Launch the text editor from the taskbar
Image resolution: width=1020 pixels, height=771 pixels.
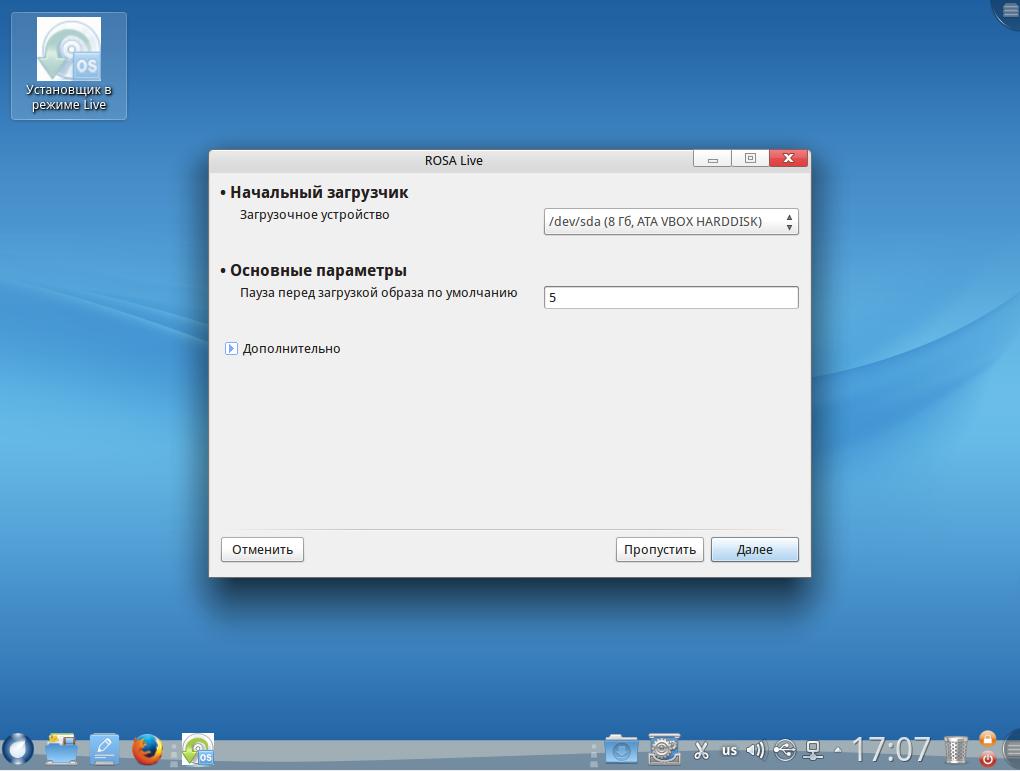[x=104, y=749]
